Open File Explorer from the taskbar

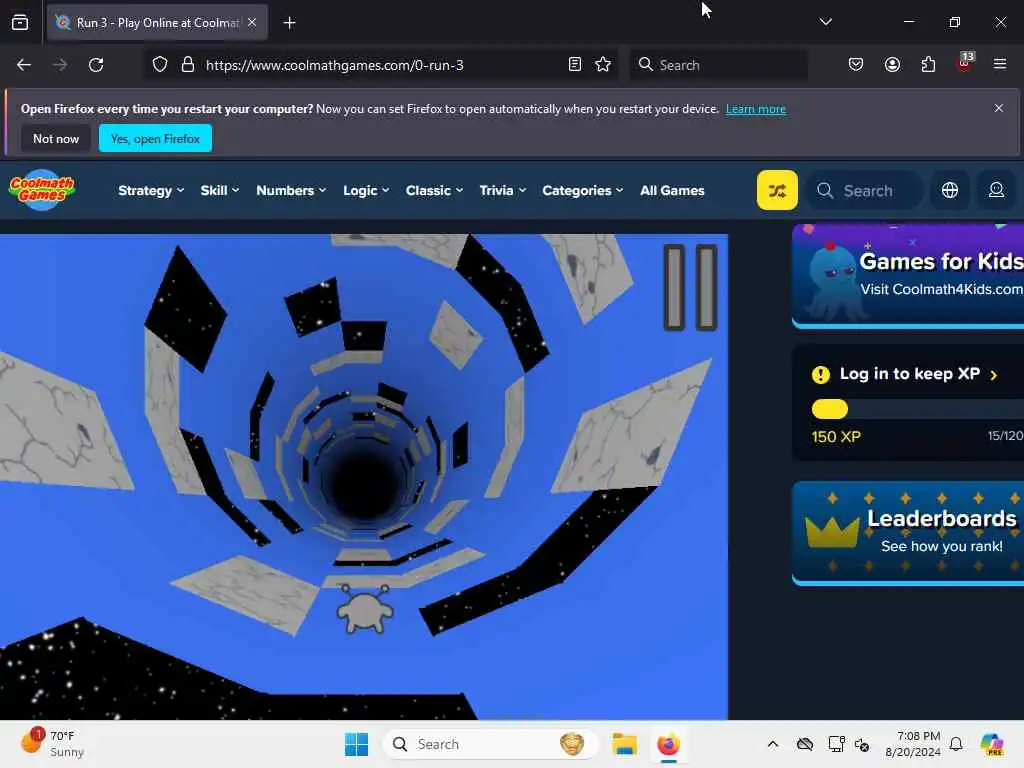click(624, 744)
